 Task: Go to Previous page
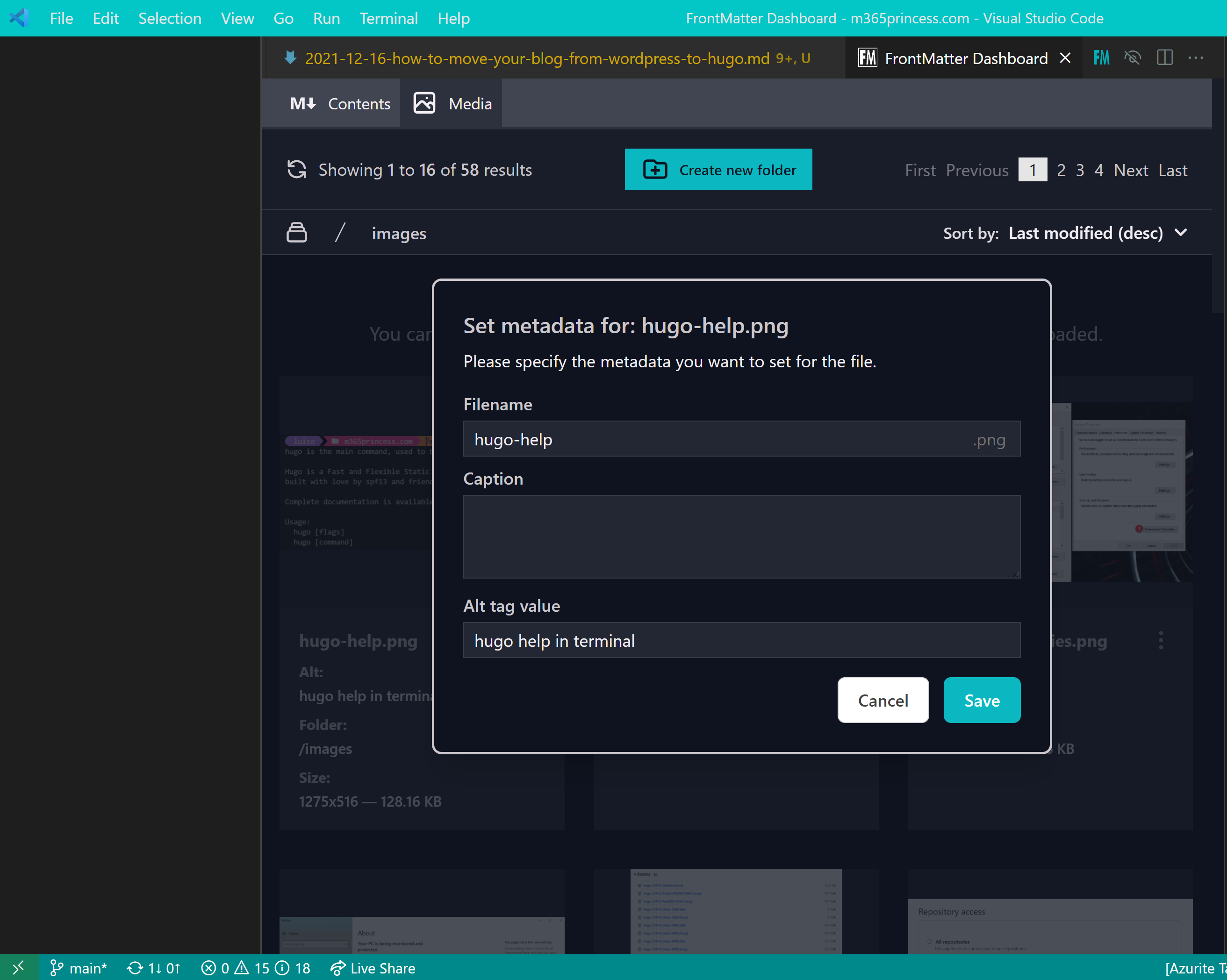coord(977,170)
